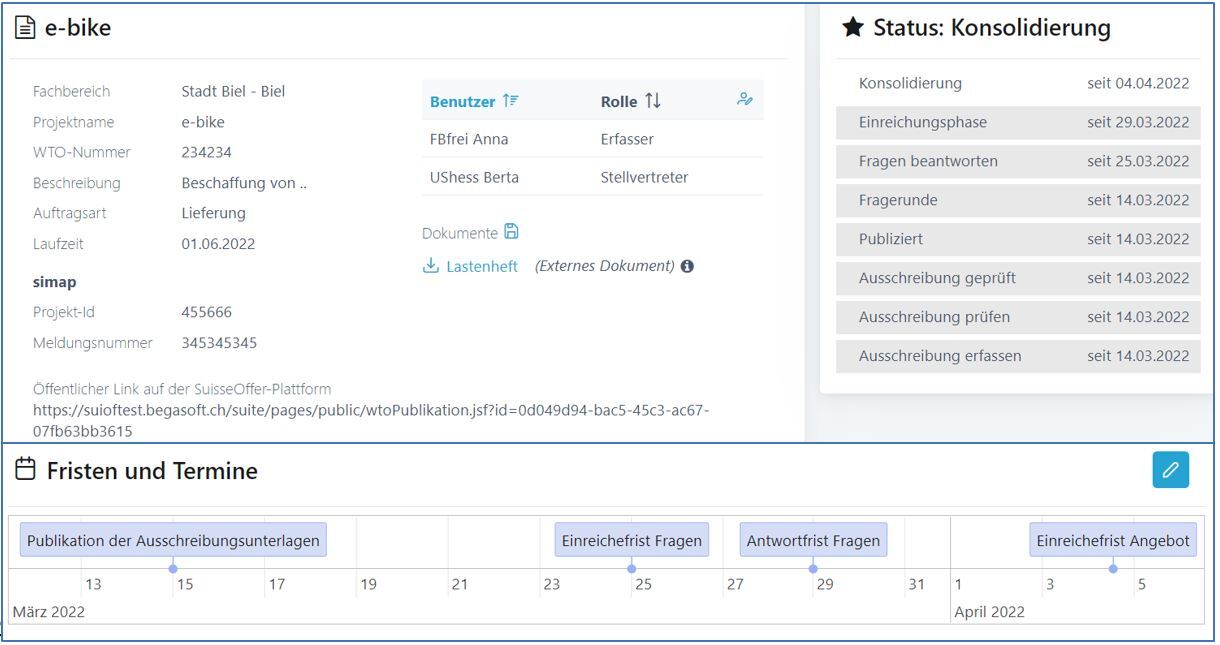The width and height of the screenshot is (1220, 645).
Task: Click the April 2022 label on the timeline
Action: [989, 612]
